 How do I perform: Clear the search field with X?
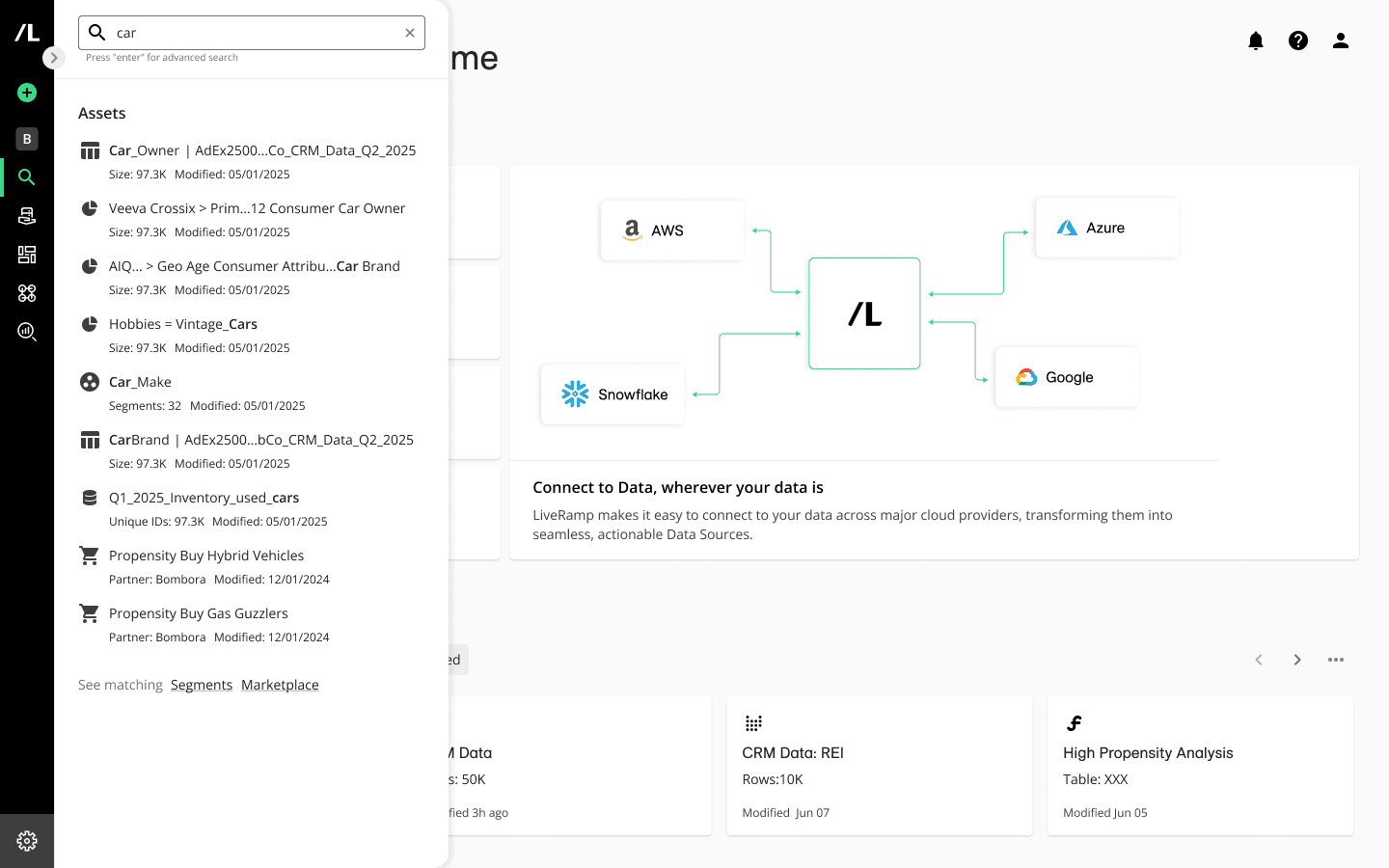tap(410, 33)
